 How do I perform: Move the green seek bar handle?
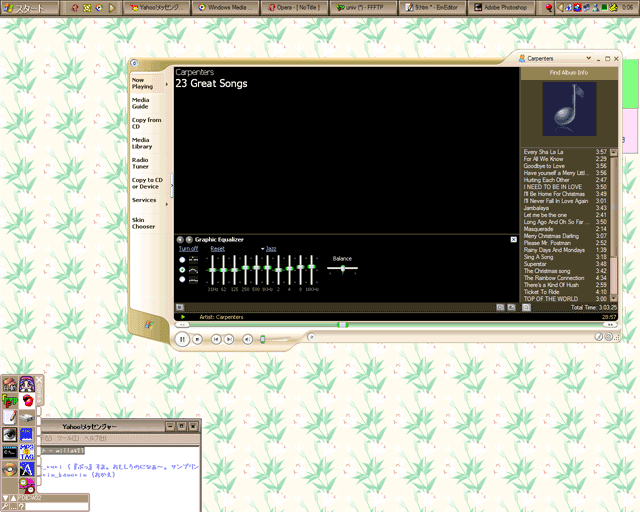click(343, 325)
